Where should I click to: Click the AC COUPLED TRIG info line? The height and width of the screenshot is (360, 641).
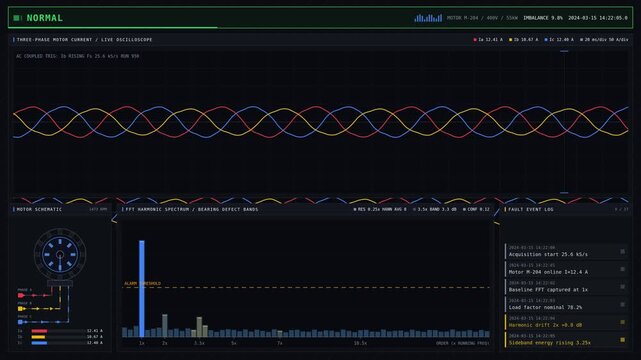click(x=78, y=56)
